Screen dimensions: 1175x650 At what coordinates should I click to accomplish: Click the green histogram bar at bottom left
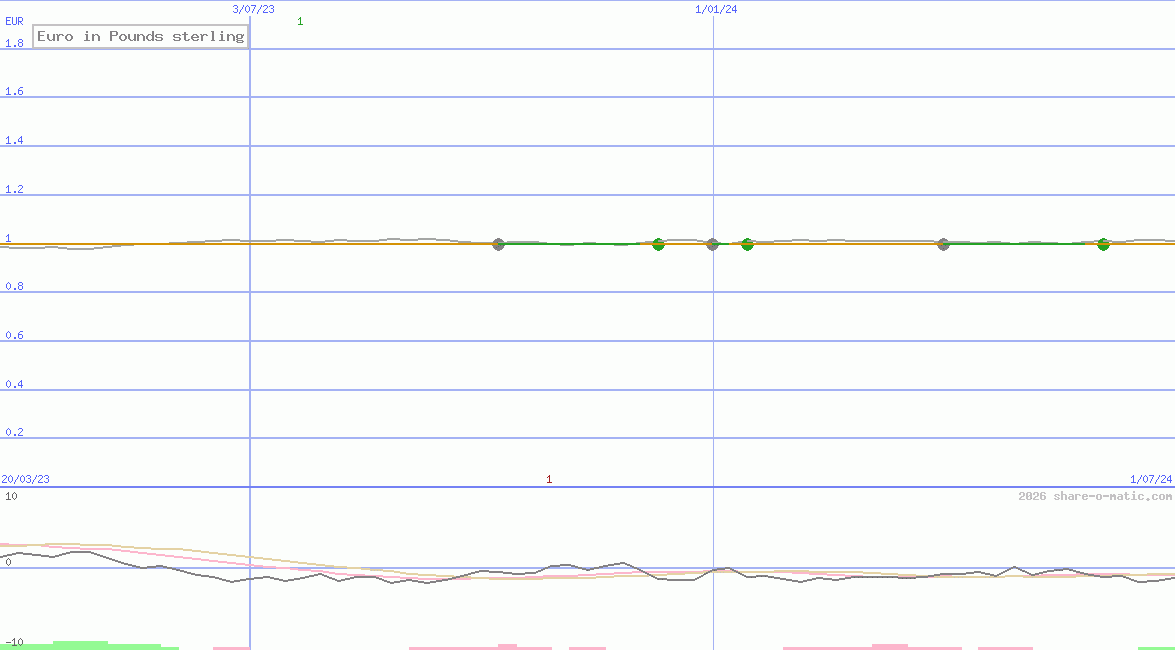pos(80,645)
